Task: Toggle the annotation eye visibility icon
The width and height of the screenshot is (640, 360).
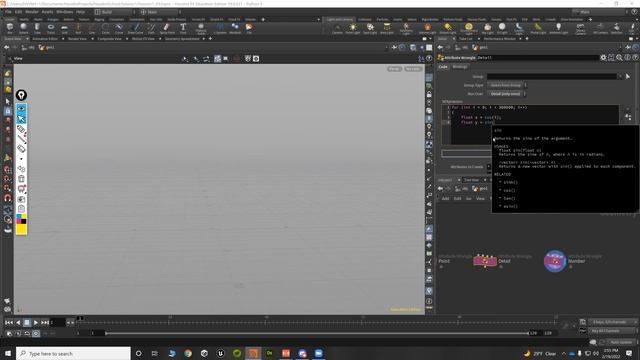Action: click(21, 109)
